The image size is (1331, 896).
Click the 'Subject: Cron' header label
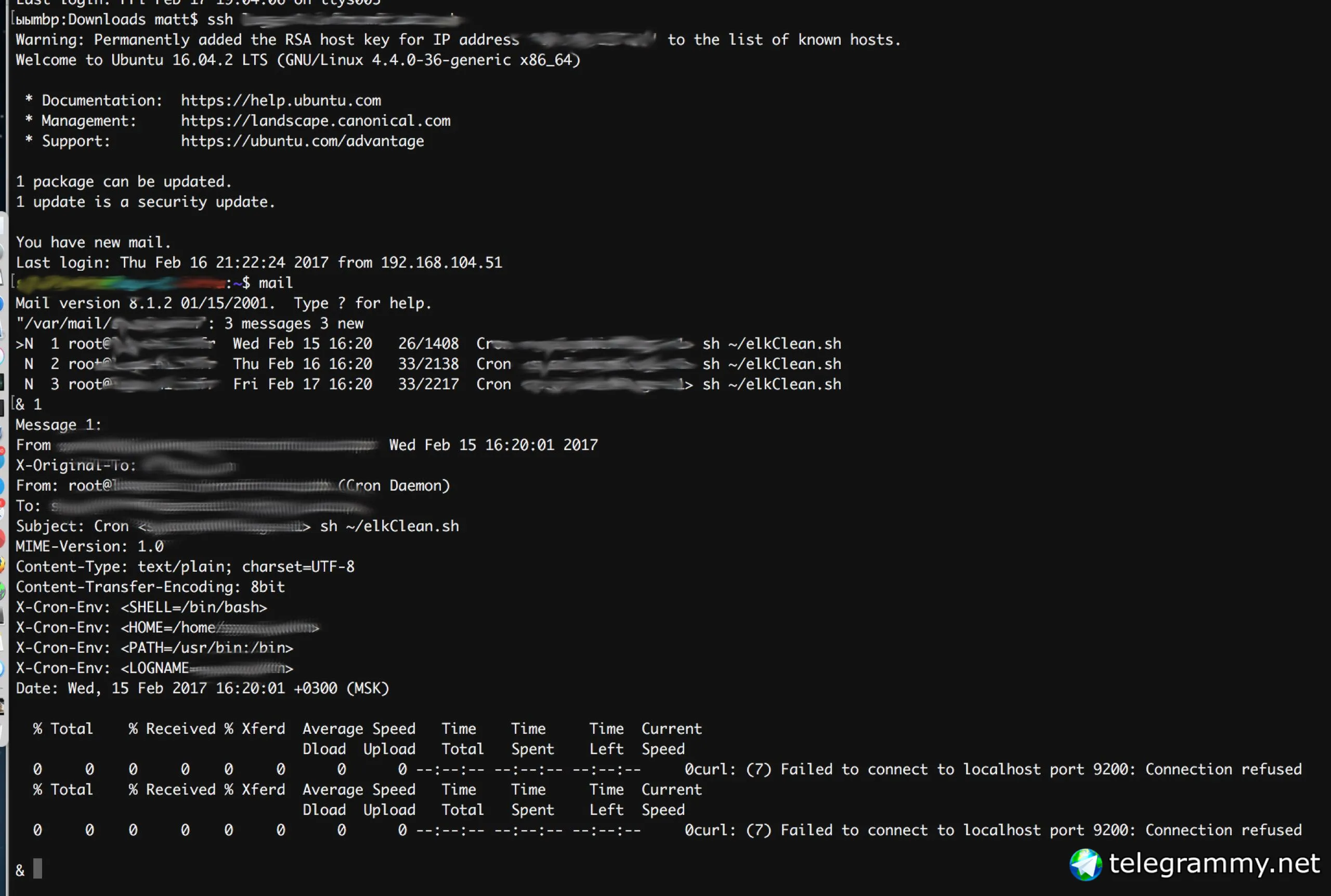click(x=72, y=526)
